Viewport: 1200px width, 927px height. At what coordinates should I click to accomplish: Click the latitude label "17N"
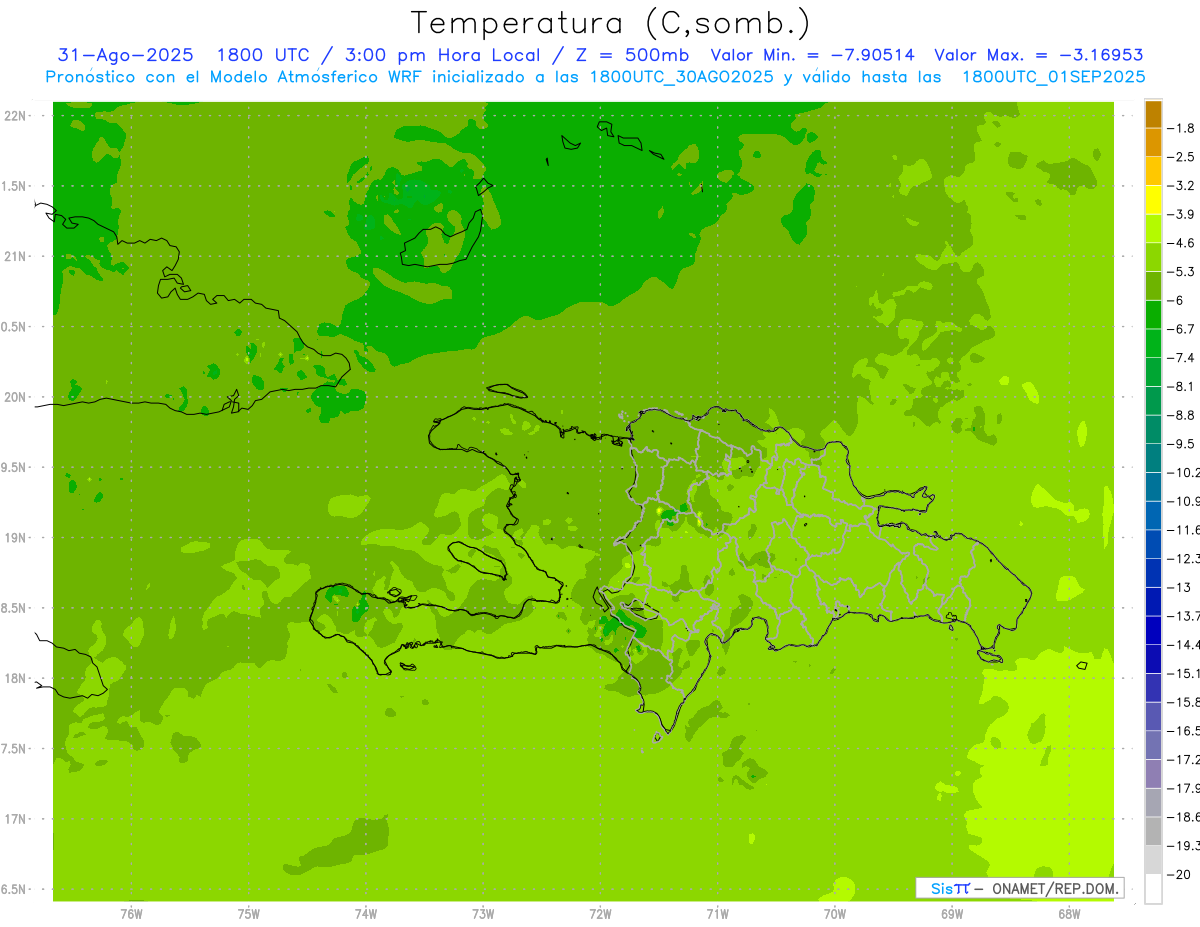click(x=17, y=819)
